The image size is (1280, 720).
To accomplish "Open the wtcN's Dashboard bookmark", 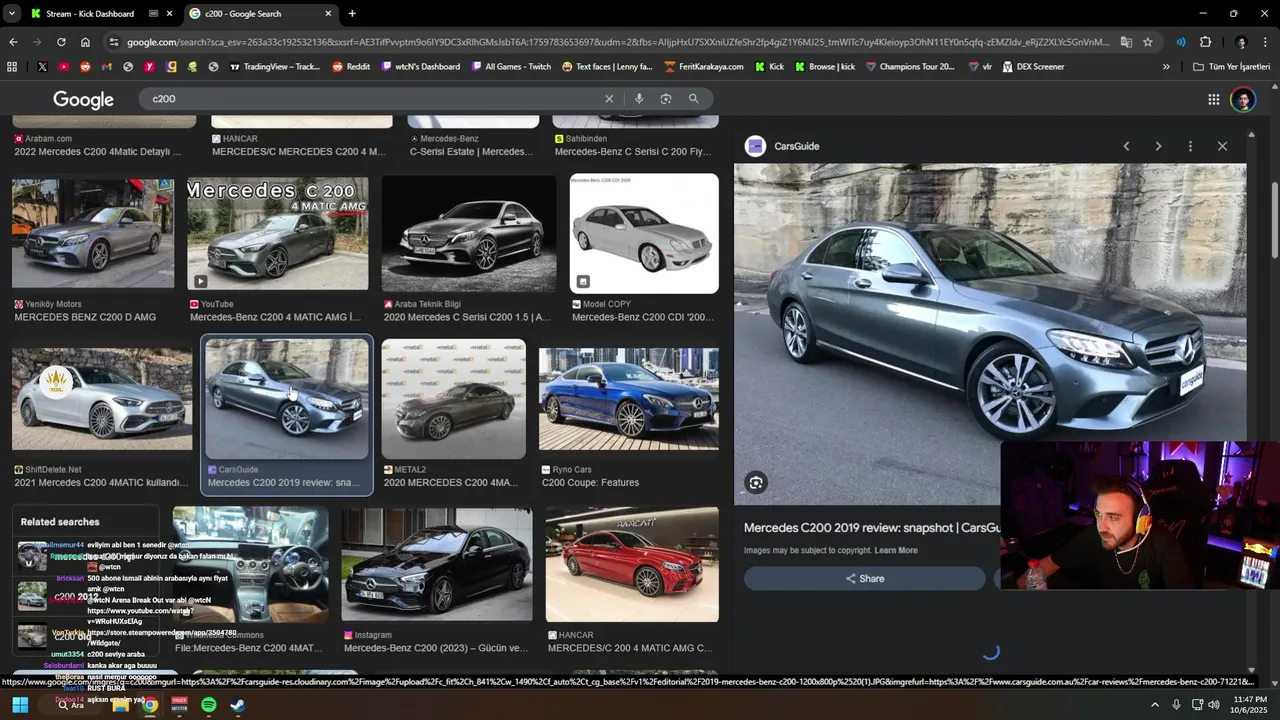I will 420,67.
